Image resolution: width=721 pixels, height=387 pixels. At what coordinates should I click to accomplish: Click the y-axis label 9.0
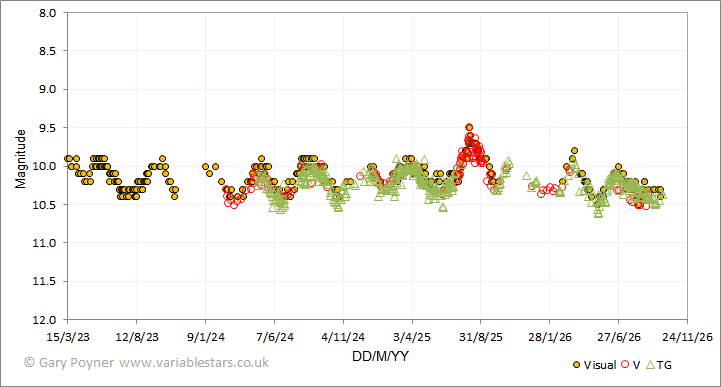click(x=47, y=89)
